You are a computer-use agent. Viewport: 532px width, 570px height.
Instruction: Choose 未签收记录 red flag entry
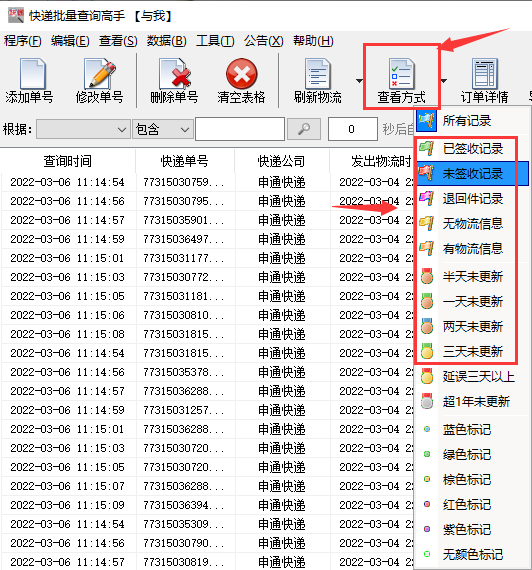473,173
